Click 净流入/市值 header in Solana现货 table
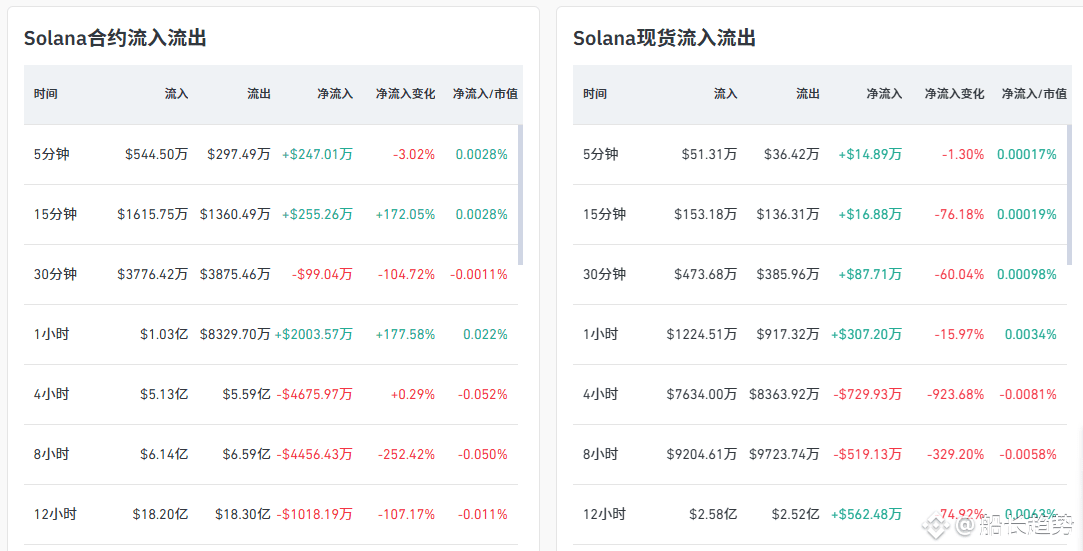The image size is (1083, 551). click(x=1034, y=94)
